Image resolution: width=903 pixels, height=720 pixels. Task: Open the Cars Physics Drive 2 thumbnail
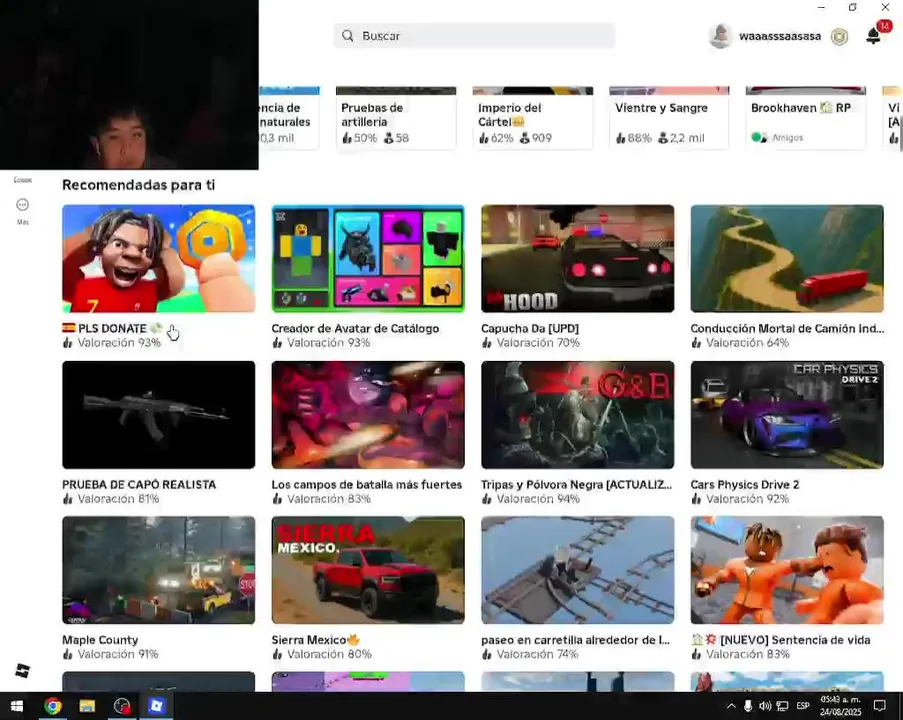point(787,415)
